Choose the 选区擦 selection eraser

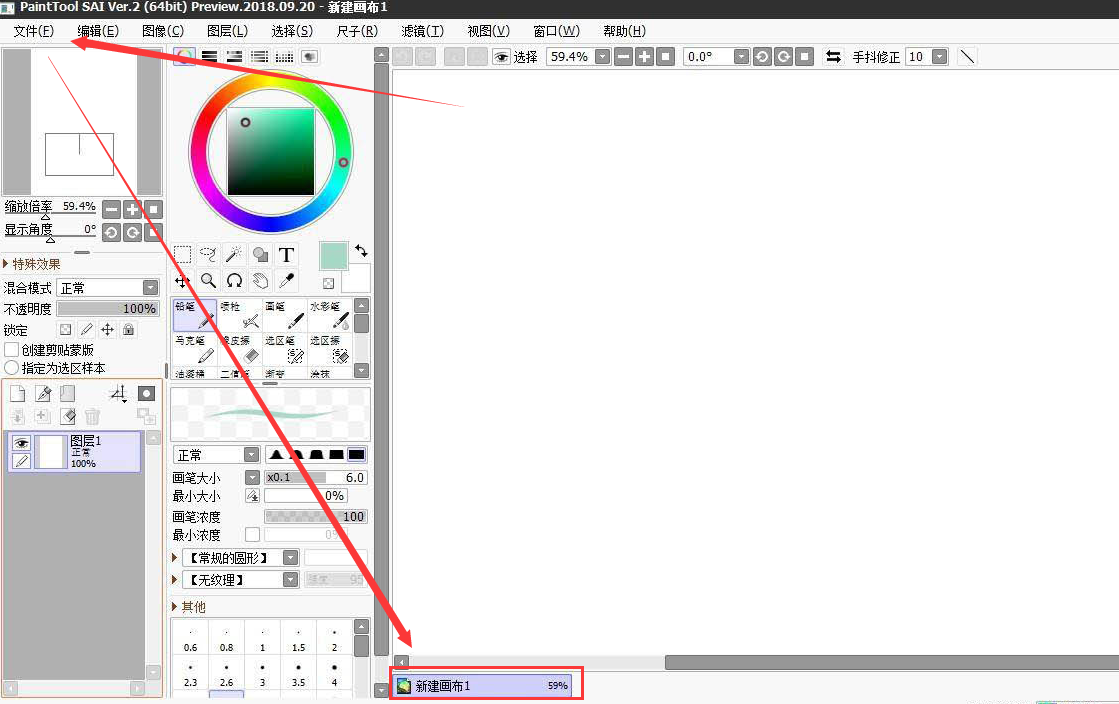pyautogui.click(x=330, y=349)
